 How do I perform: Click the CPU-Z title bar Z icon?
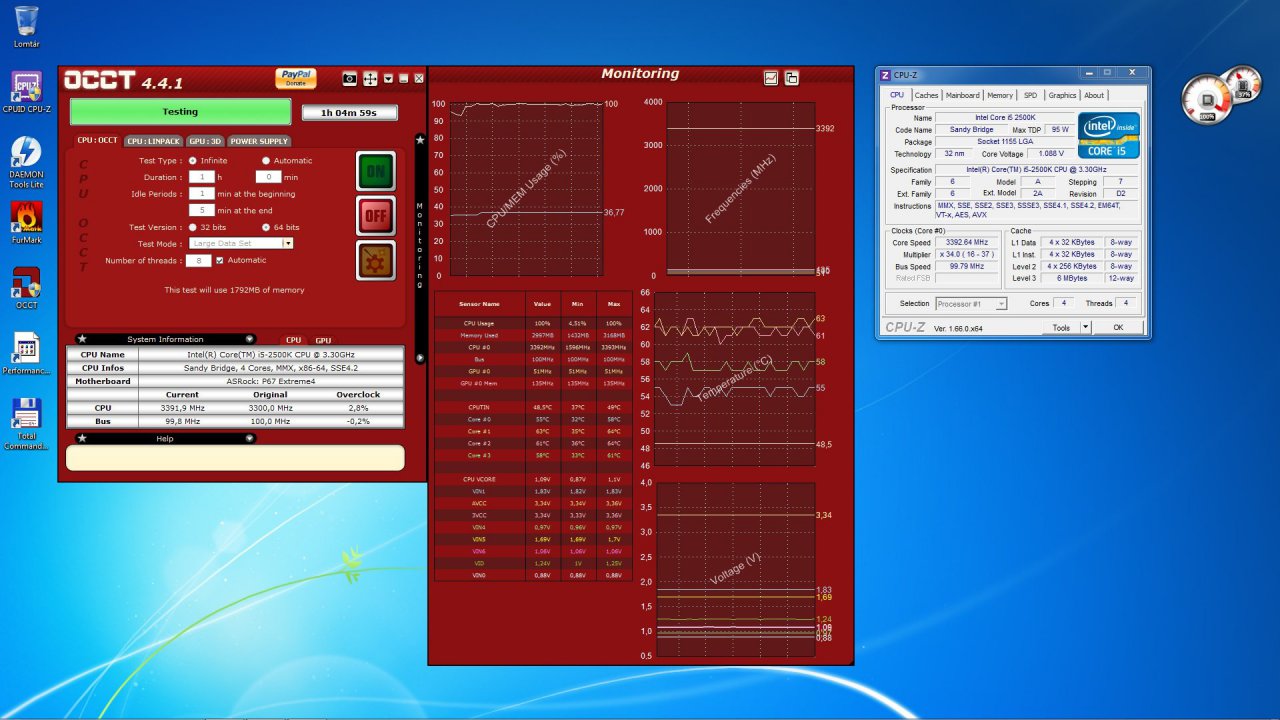point(885,75)
